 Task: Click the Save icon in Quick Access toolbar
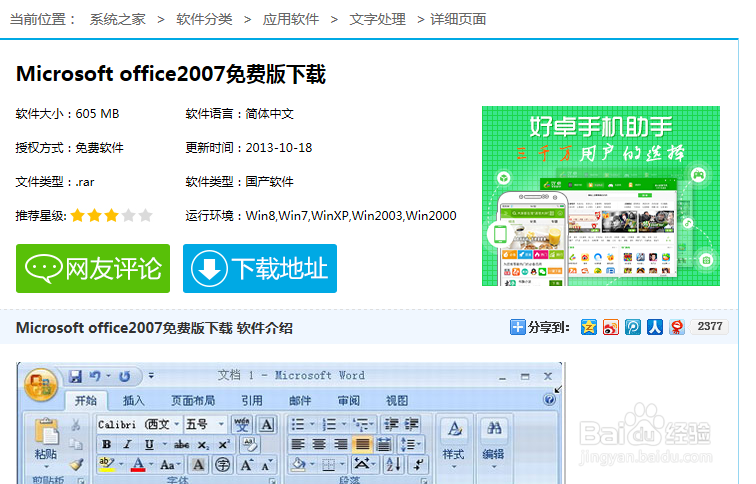click(x=75, y=376)
